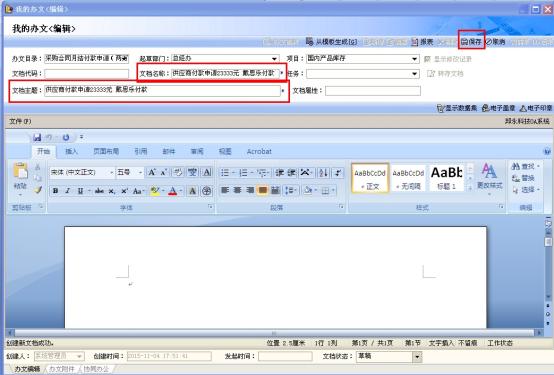Open the 文件(F) menu

[20, 121]
